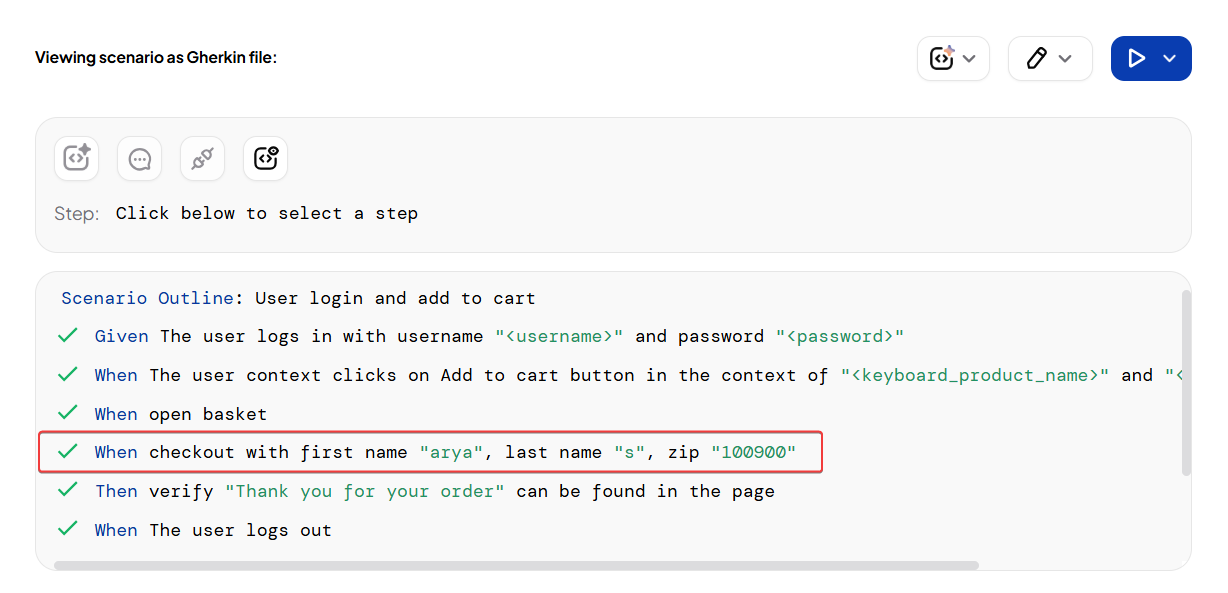
Task: Click the horizontal scrollbar under the steps
Action: [x=516, y=565]
